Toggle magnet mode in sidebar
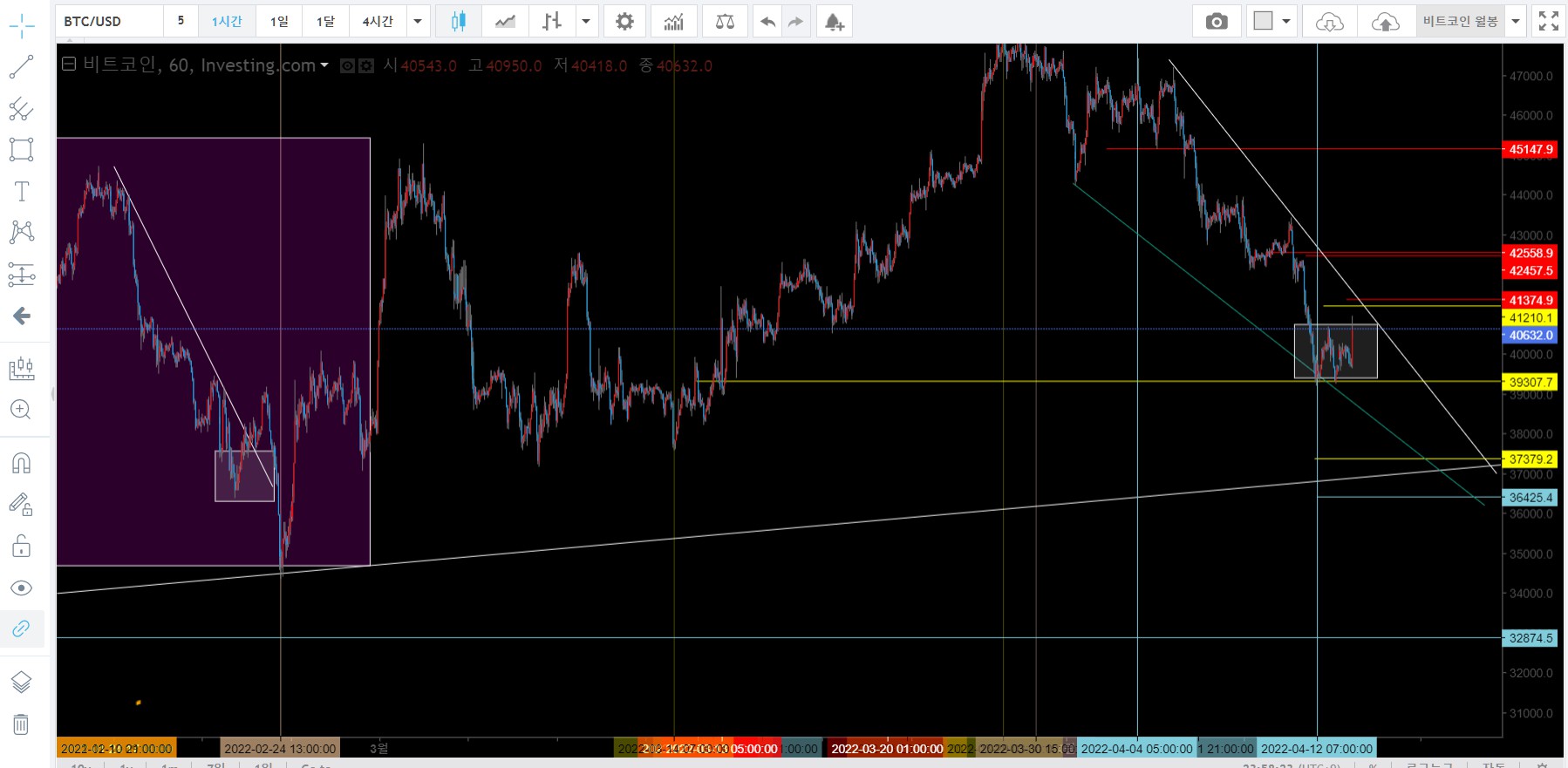 click(x=21, y=463)
